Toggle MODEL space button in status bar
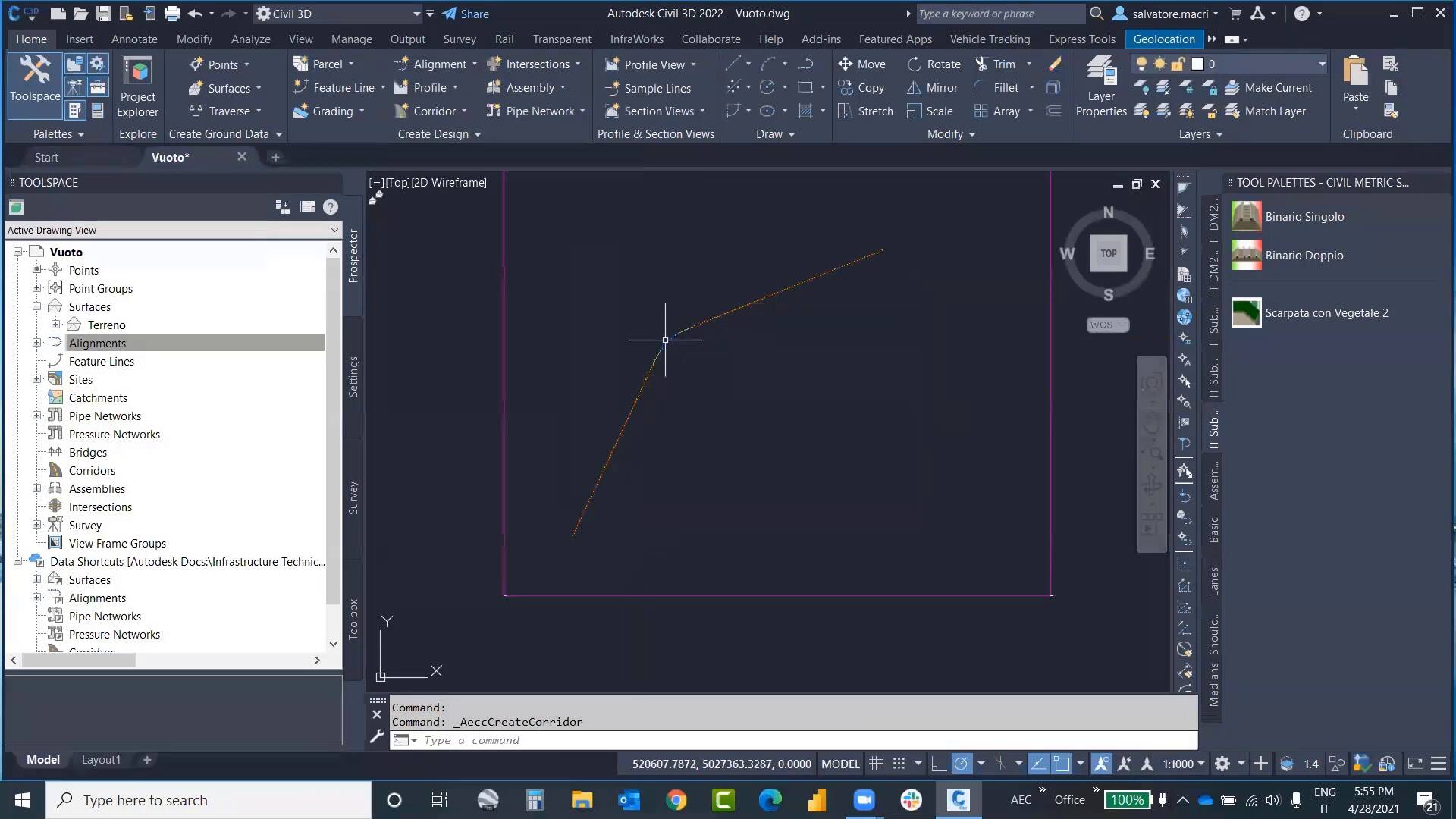Viewport: 1456px width, 819px height. 840,764
